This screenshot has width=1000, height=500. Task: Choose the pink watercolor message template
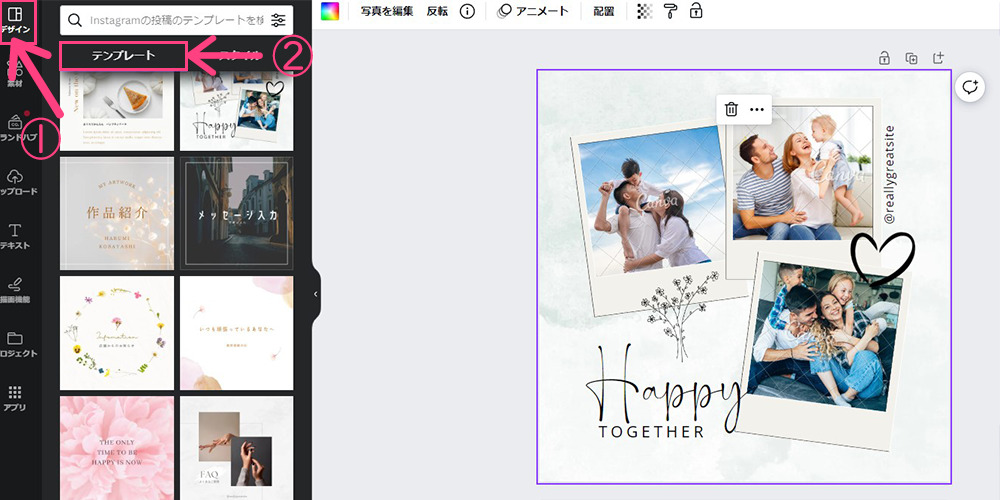tap(237, 333)
